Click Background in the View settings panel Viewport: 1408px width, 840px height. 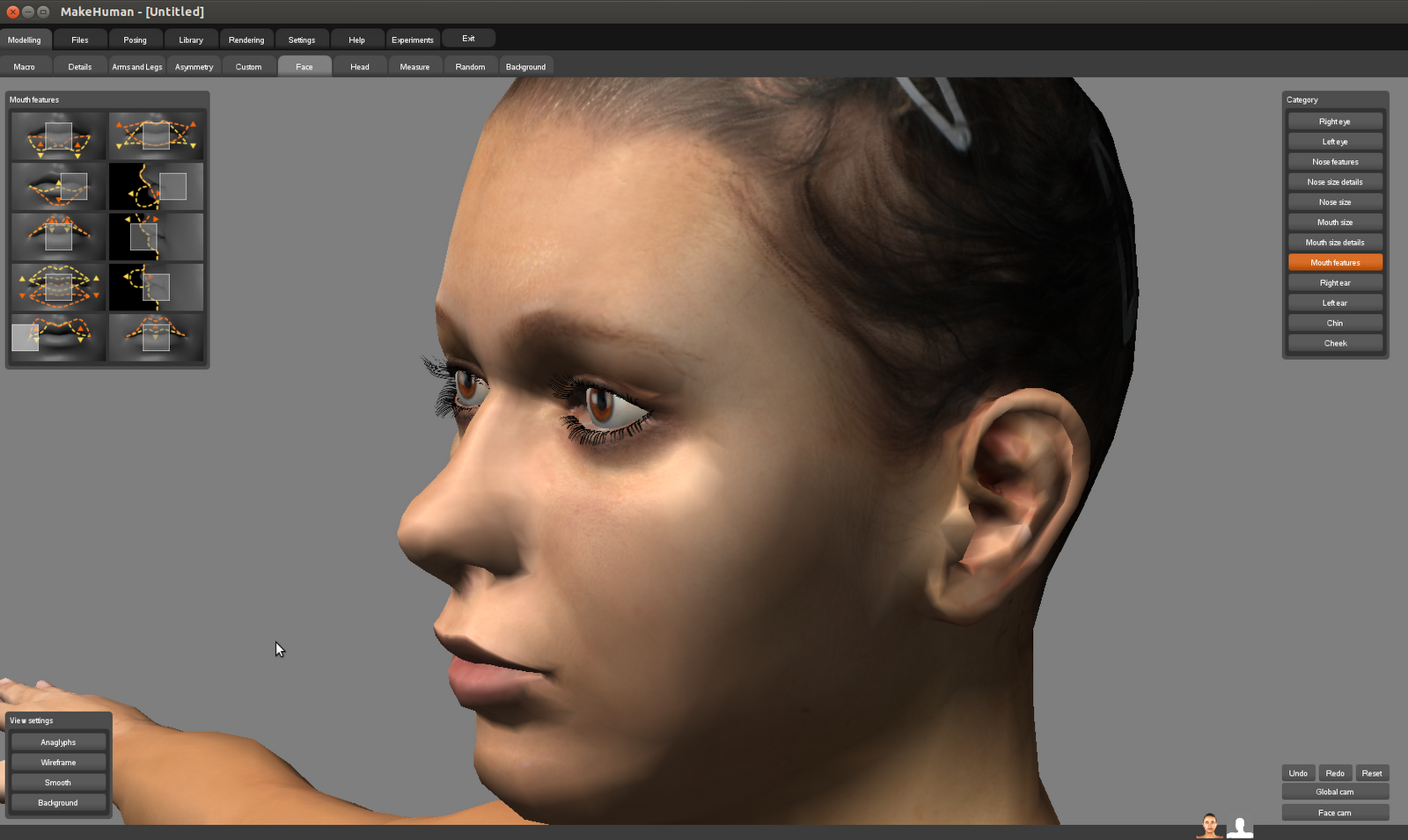point(58,803)
